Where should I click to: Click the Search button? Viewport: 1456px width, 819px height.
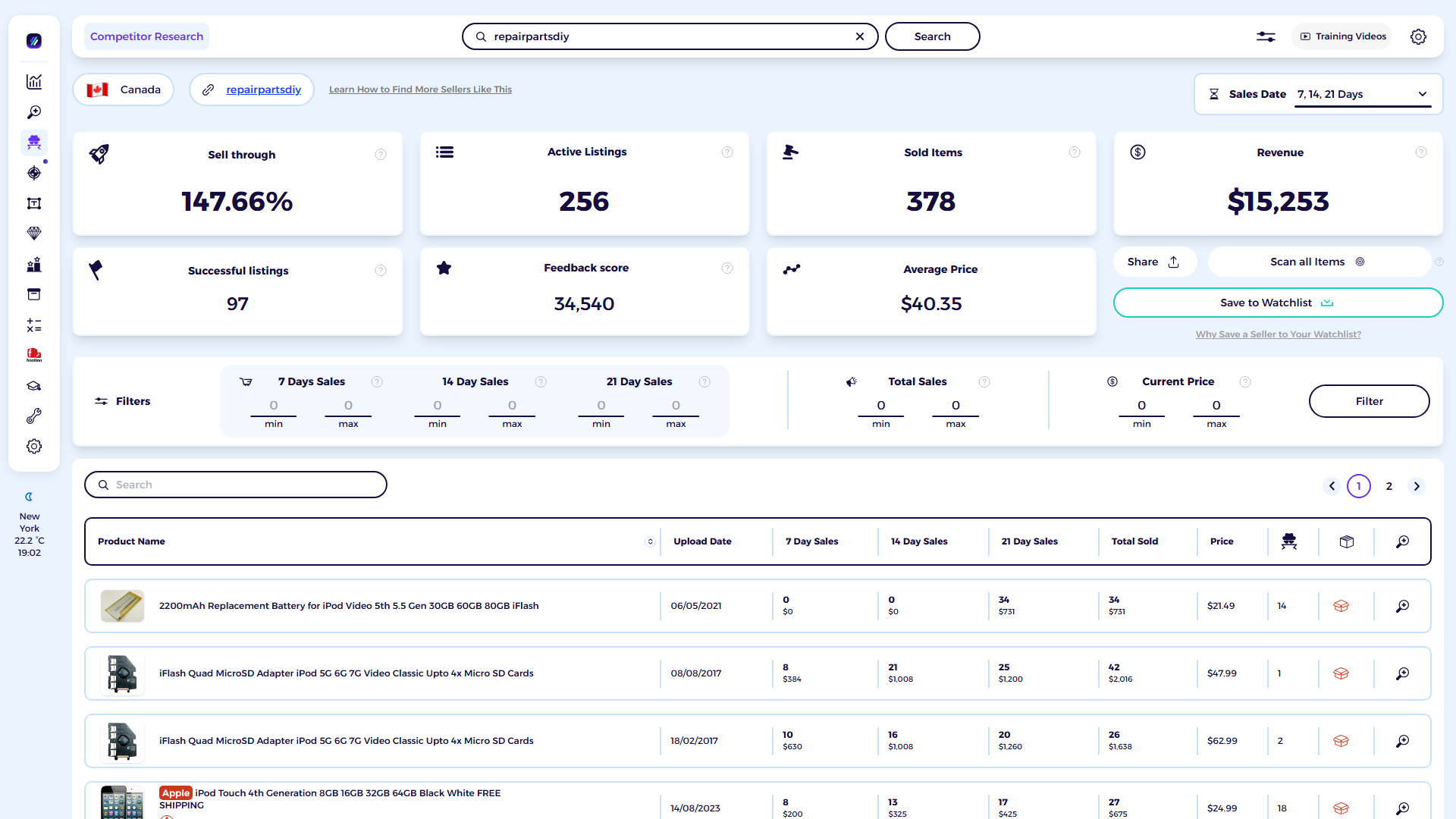click(932, 36)
